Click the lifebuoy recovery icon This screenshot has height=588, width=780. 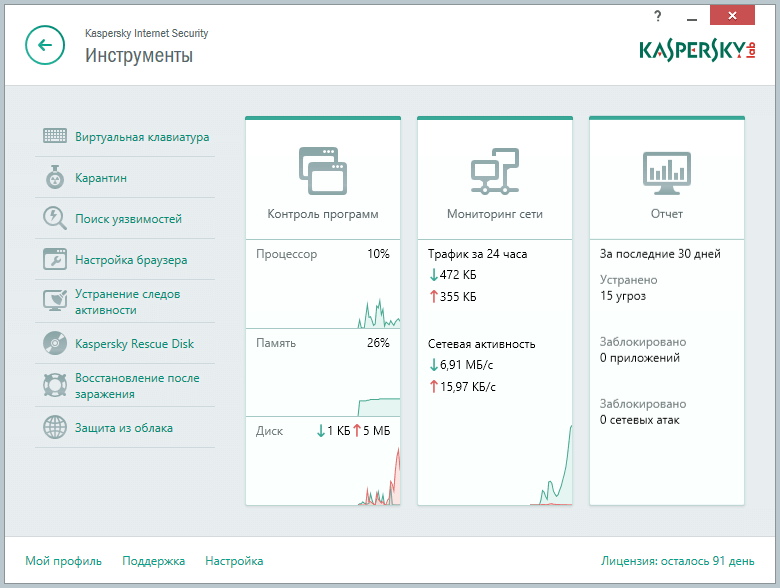[x=55, y=385]
